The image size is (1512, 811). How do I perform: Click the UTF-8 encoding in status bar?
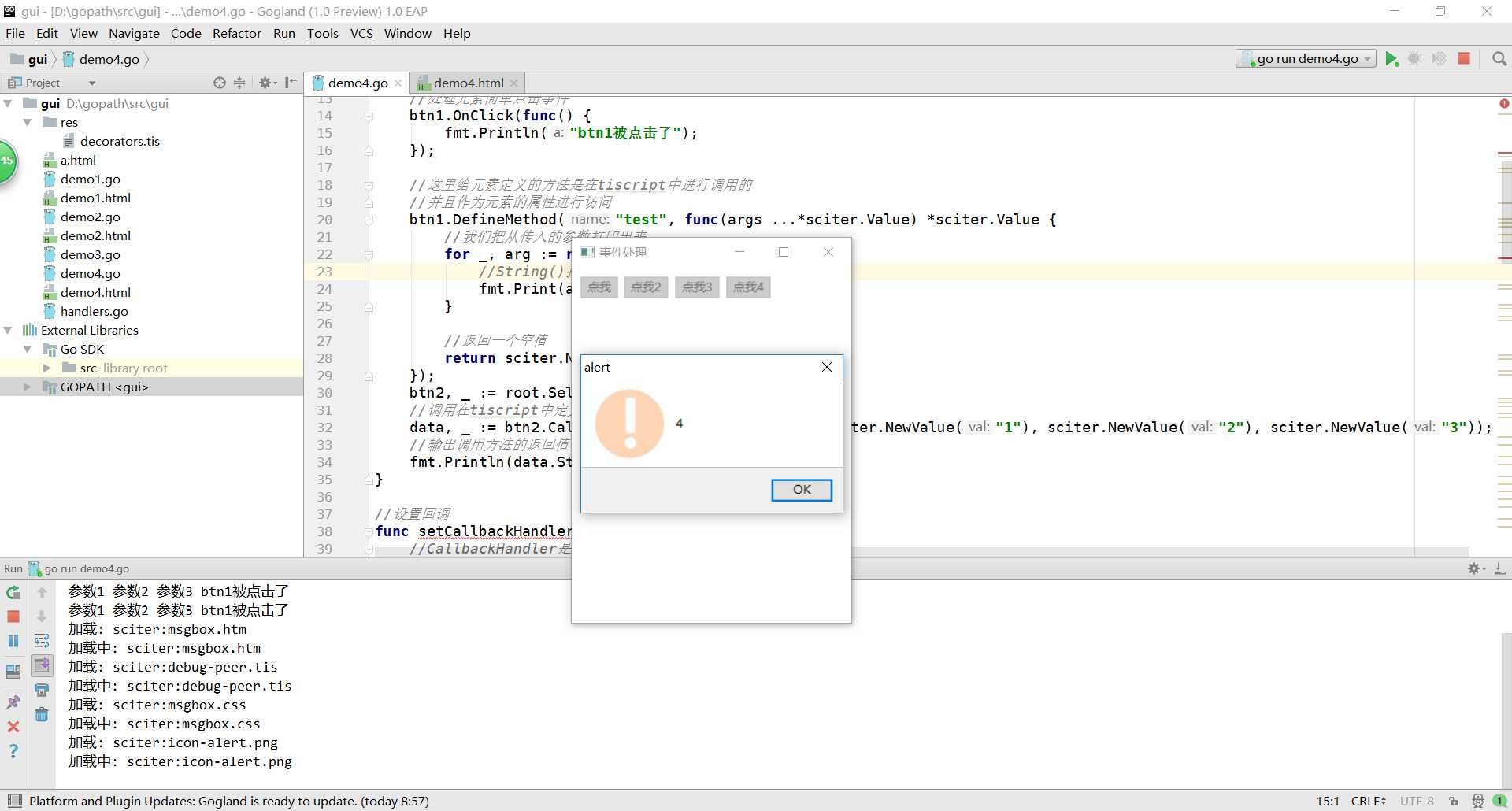pos(1417,801)
